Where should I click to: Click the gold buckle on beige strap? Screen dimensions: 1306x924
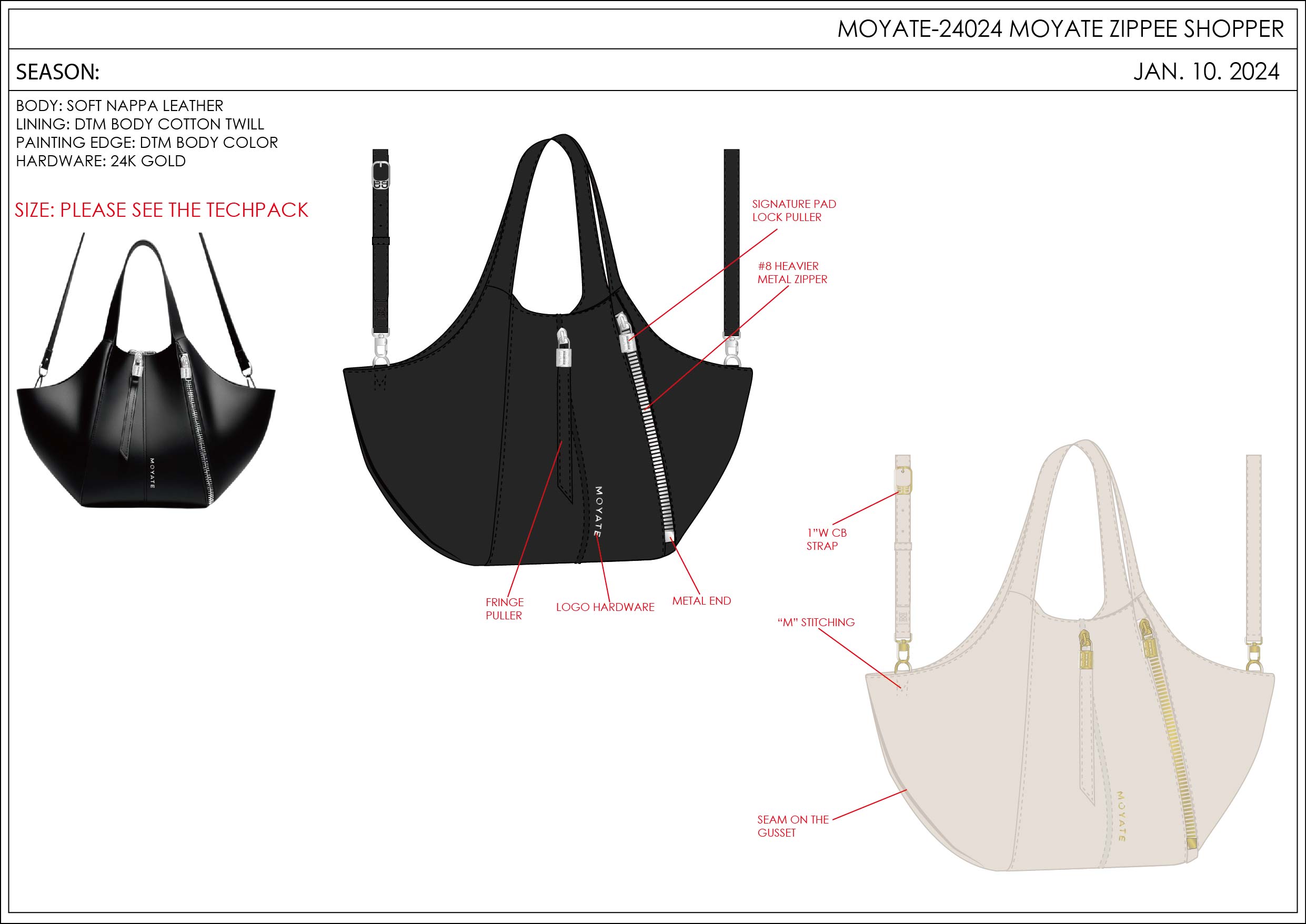[903, 481]
